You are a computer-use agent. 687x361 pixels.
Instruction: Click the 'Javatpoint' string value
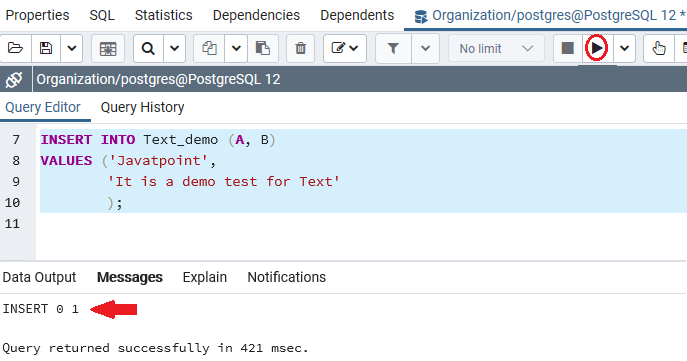tap(158, 161)
